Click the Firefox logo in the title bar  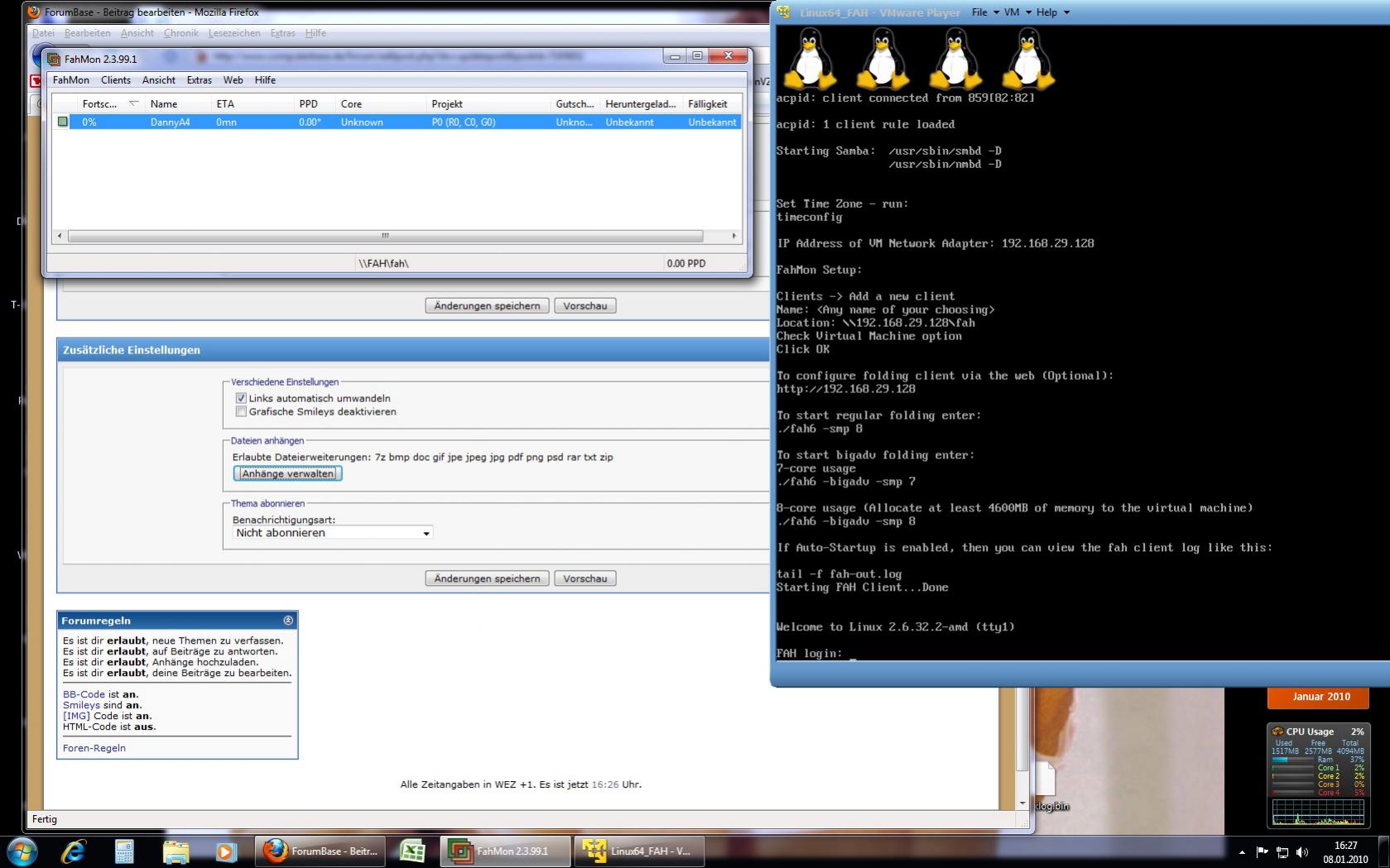pyautogui.click(x=34, y=12)
